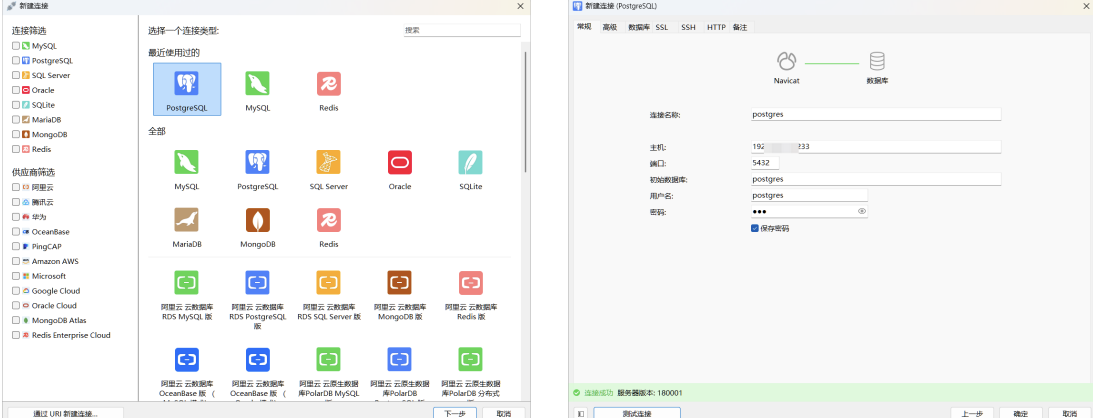Select PostgreSQL under recently used
This screenshot has width=1093, height=418.
188,89
